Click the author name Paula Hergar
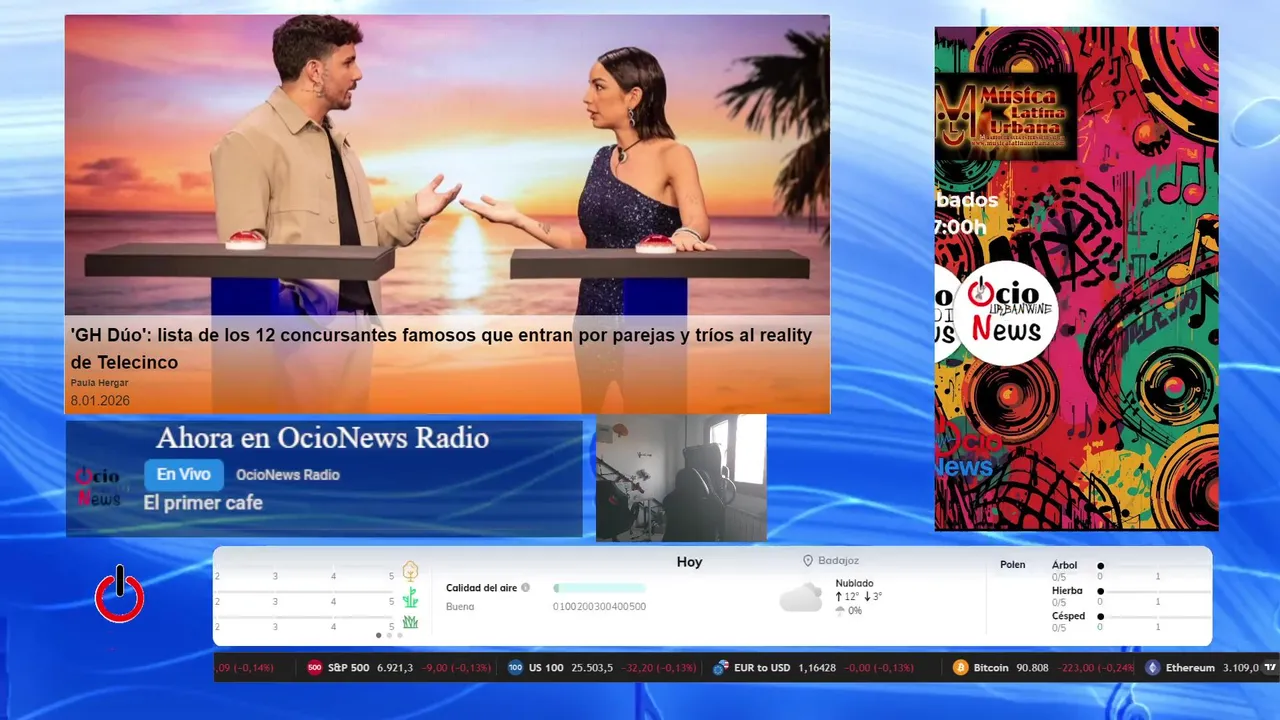Screen dimensions: 1280x720 point(99,383)
